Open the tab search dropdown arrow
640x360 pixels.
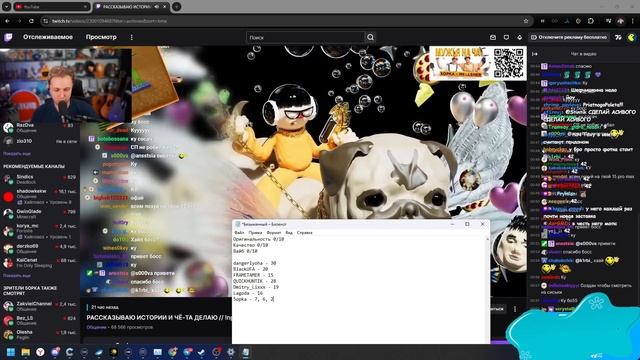tap(7, 7)
